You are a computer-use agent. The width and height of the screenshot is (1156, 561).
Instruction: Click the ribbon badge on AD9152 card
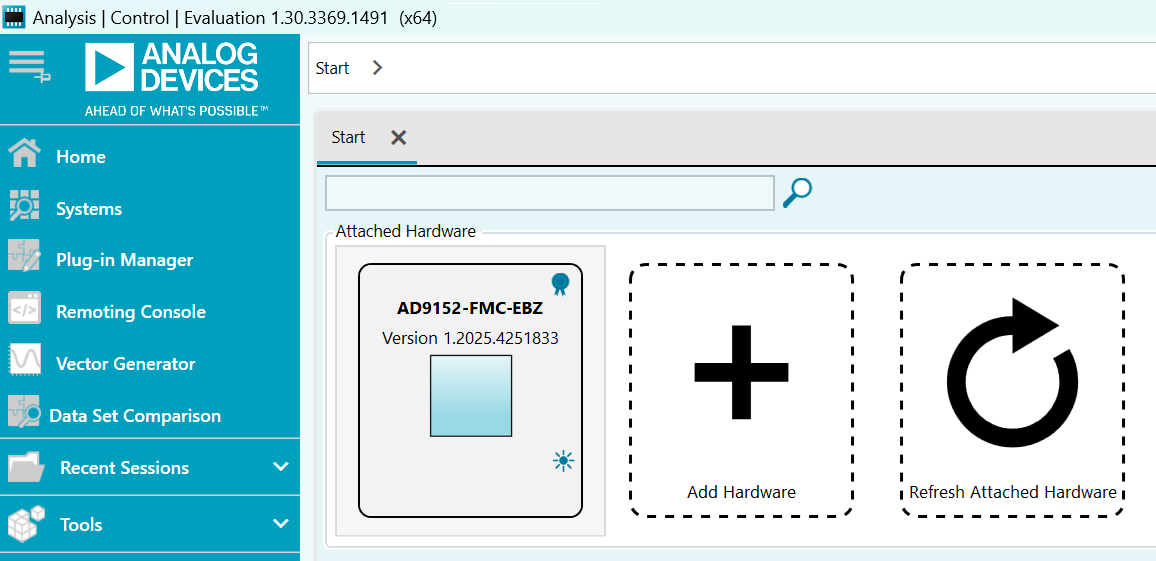[561, 284]
